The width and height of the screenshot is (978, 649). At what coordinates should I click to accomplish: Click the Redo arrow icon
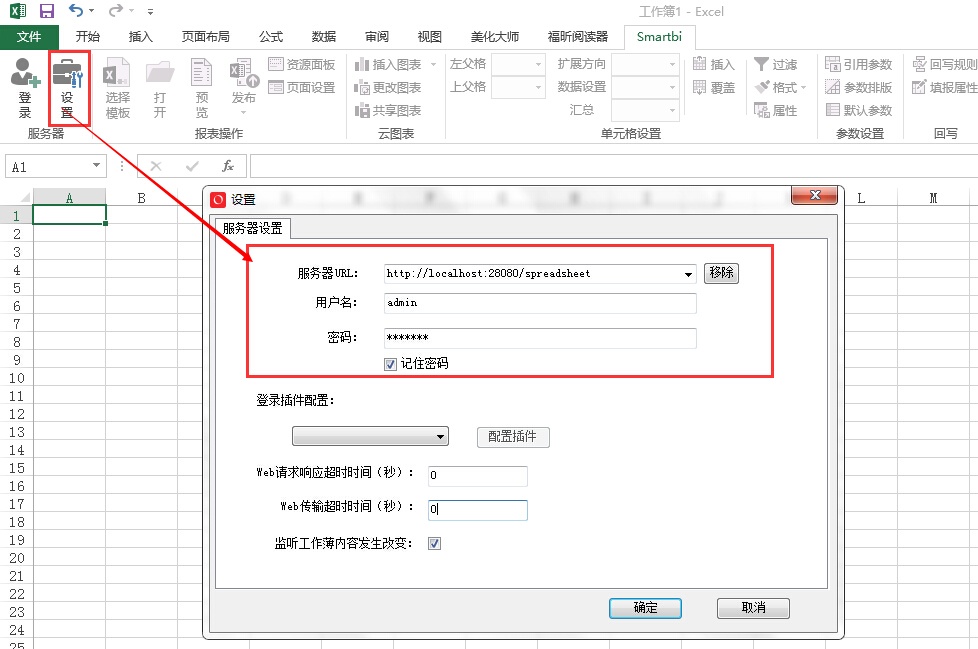click(x=115, y=11)
